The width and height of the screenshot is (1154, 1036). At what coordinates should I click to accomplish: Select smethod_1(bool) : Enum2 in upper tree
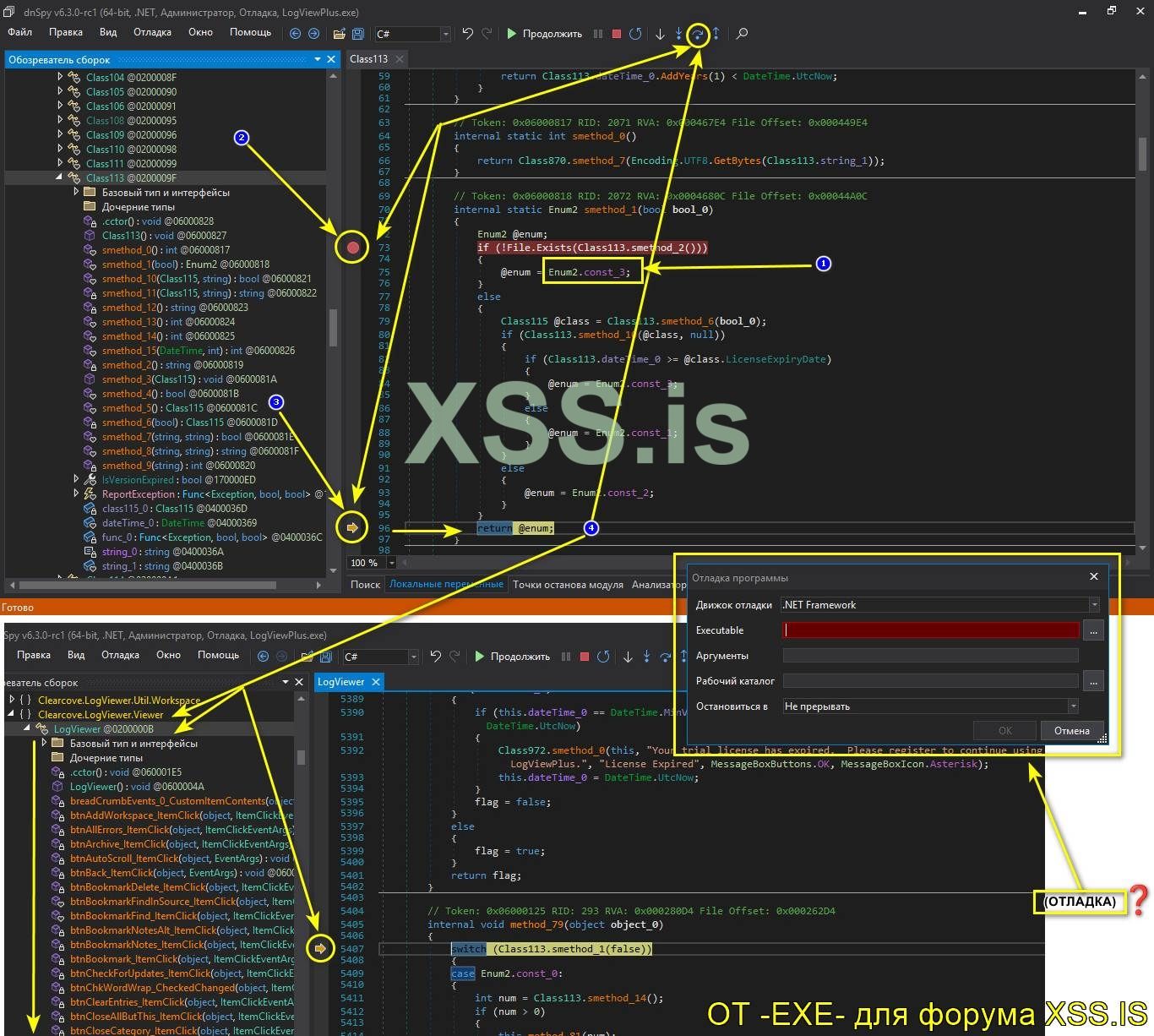[186, 264]
